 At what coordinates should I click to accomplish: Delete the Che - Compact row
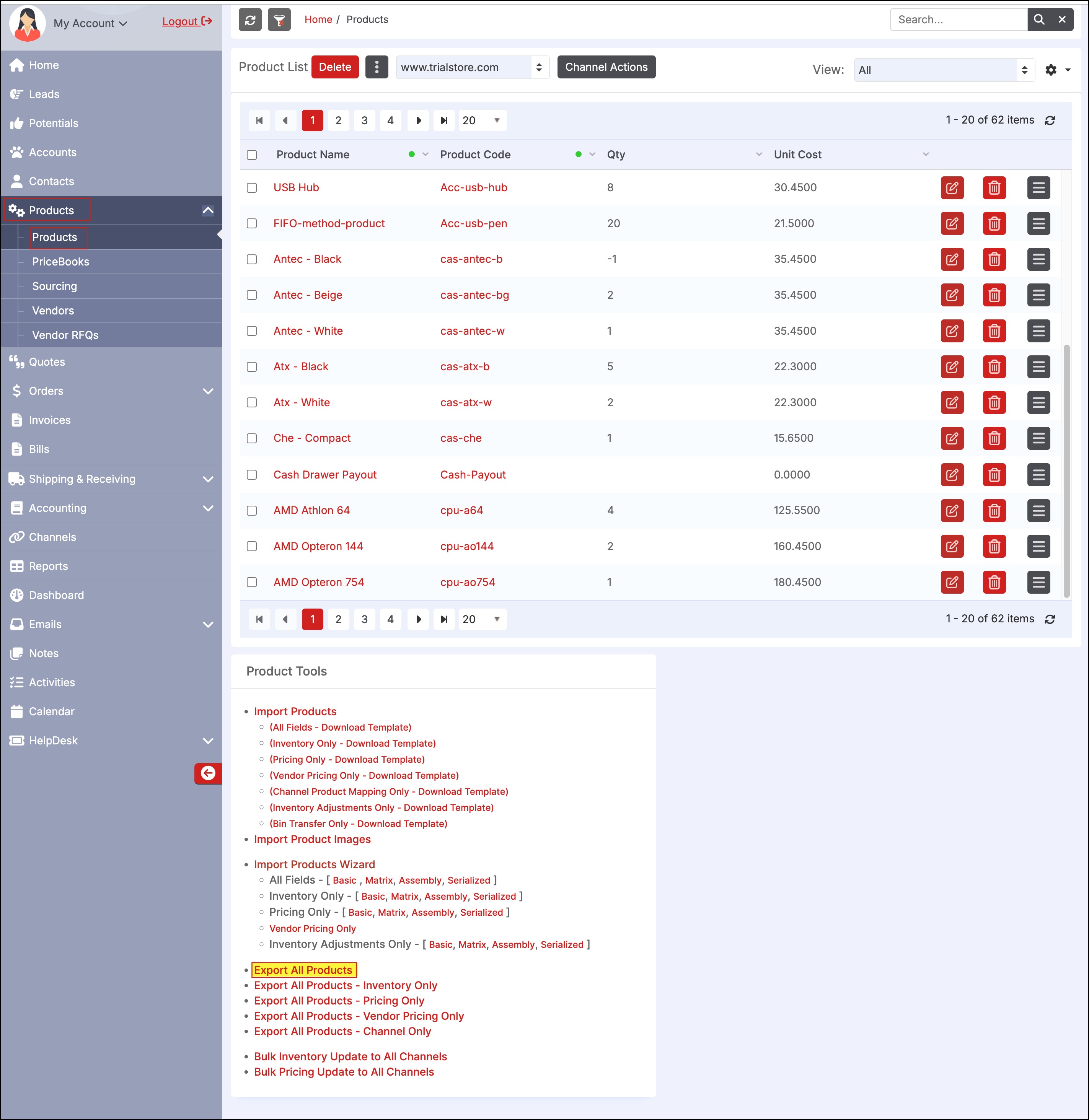click(x=994, y=438)
